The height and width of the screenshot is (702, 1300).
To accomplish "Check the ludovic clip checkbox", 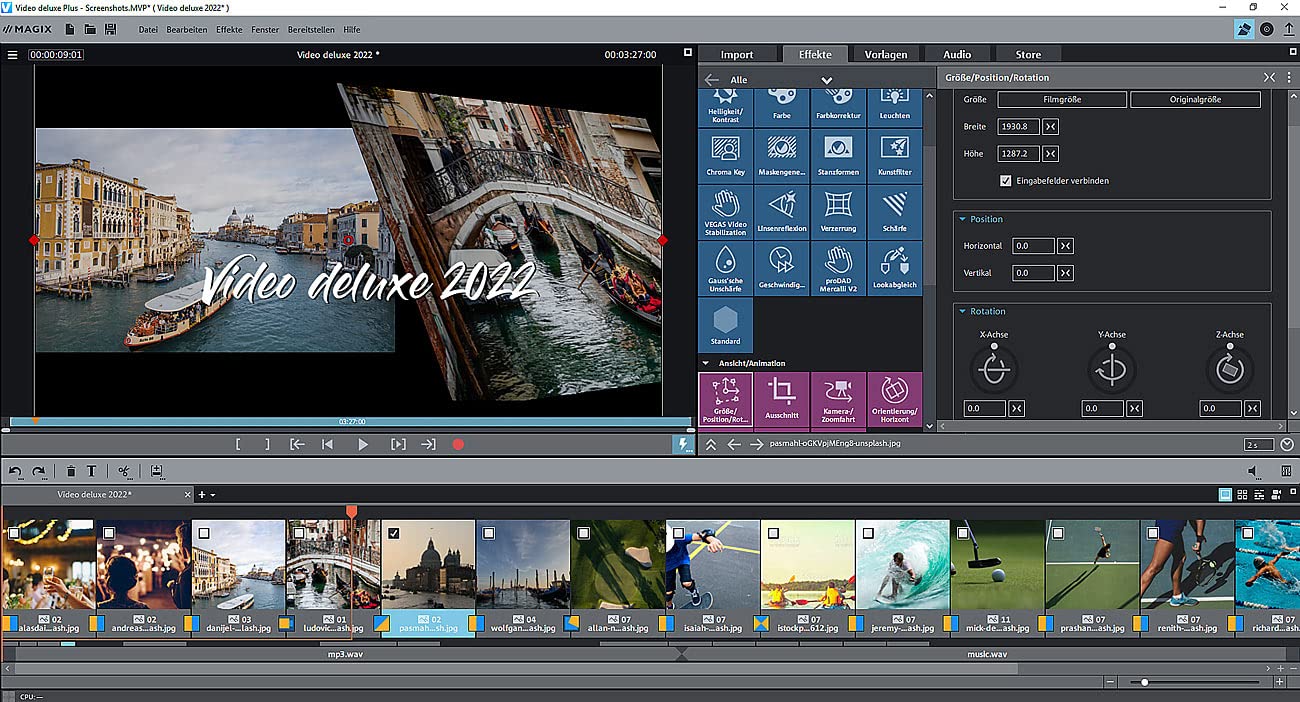I will pos(299,534).
